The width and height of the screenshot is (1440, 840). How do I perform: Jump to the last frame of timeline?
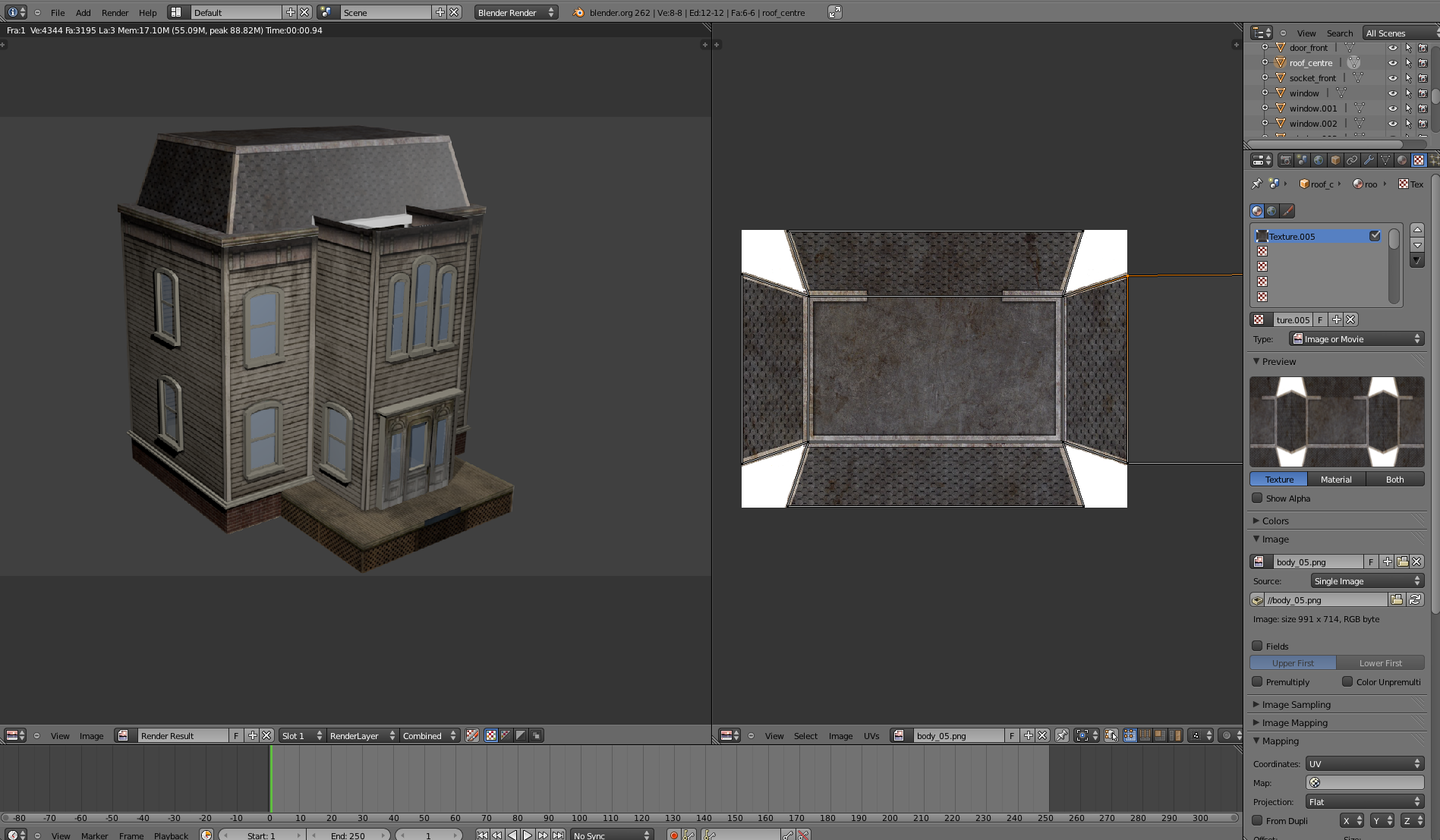(x=558, y=835)
